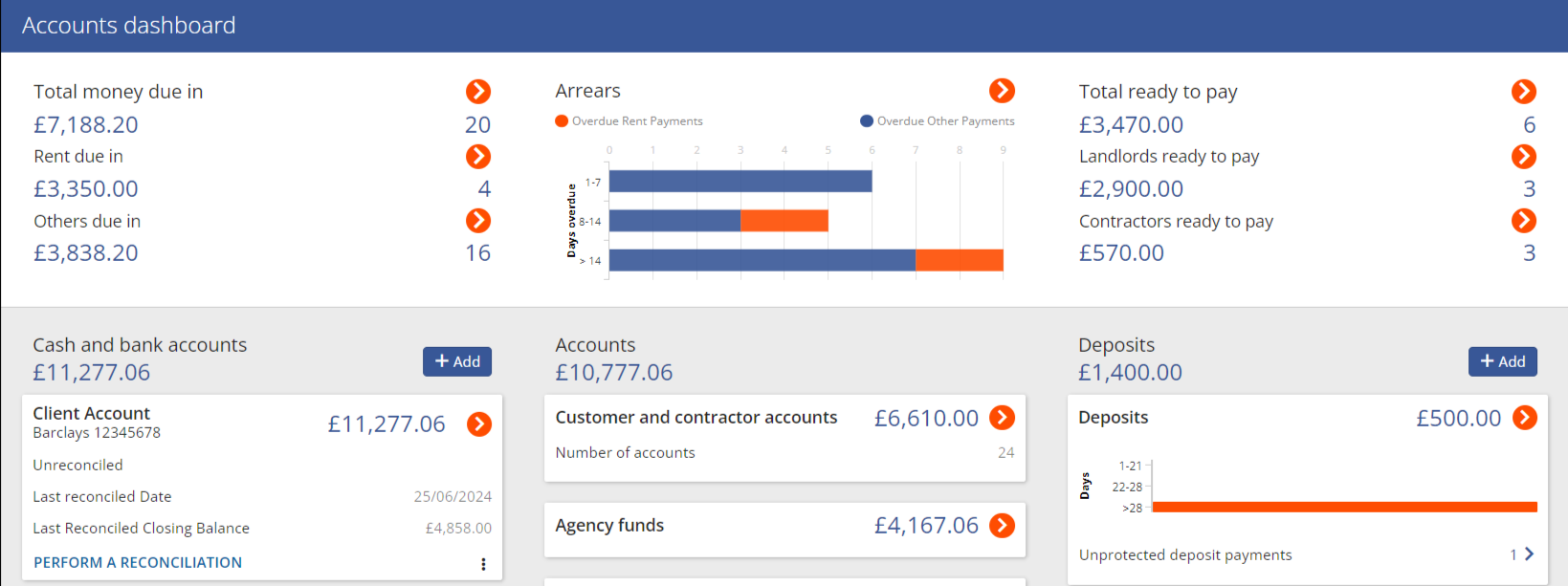Open Agency funds arrow icon
This screenshot has height=586, width=1568.
click(x=1002, y=526)
